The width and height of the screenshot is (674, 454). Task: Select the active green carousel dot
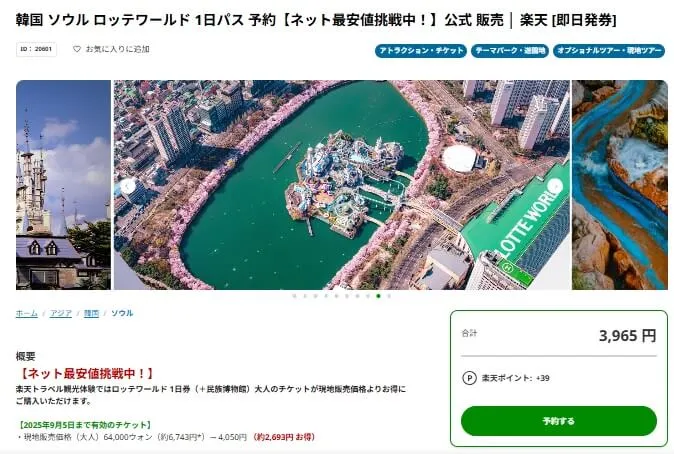[378, 296]
